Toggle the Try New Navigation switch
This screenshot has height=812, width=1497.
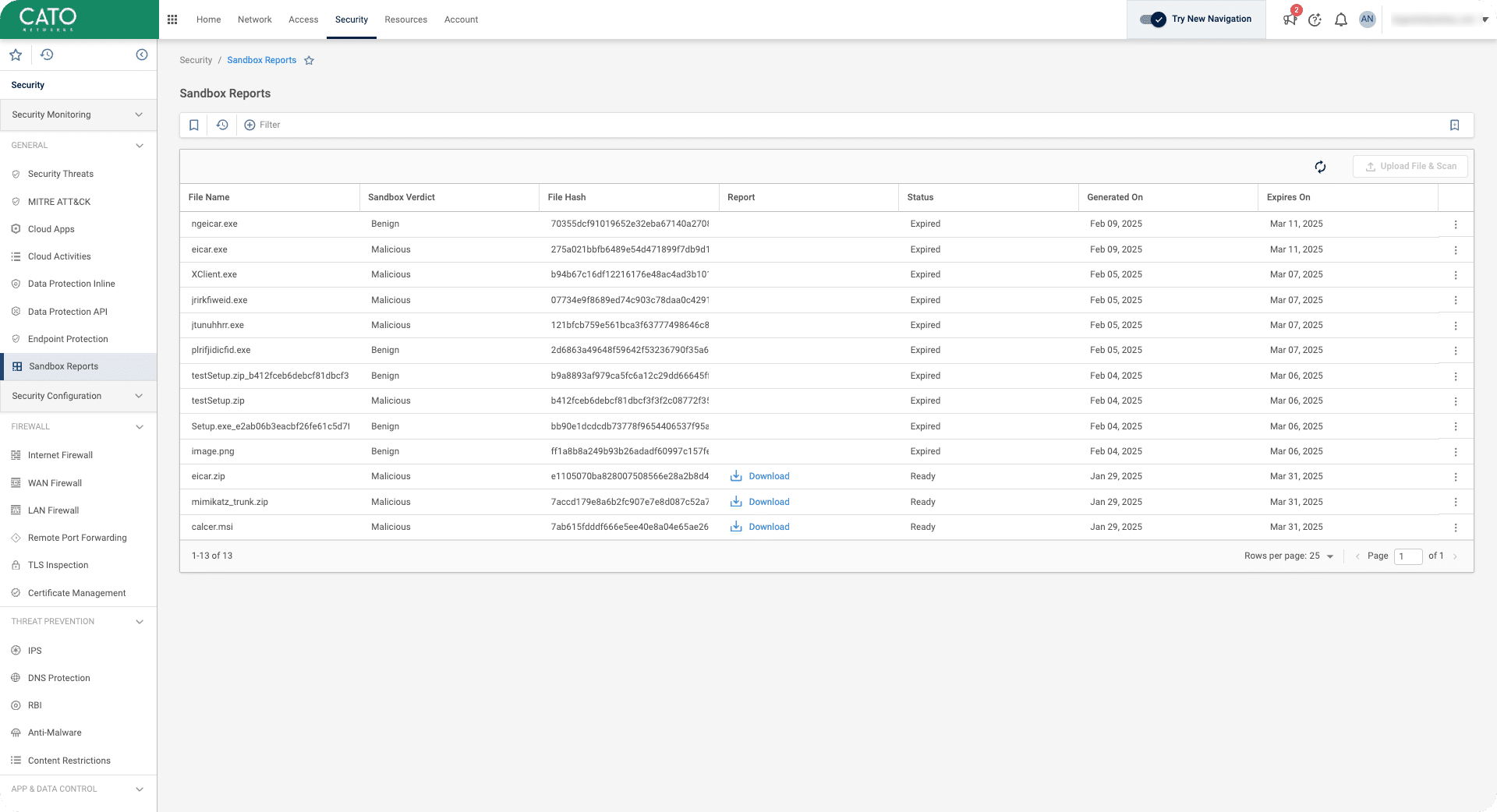pos(1153,19)
